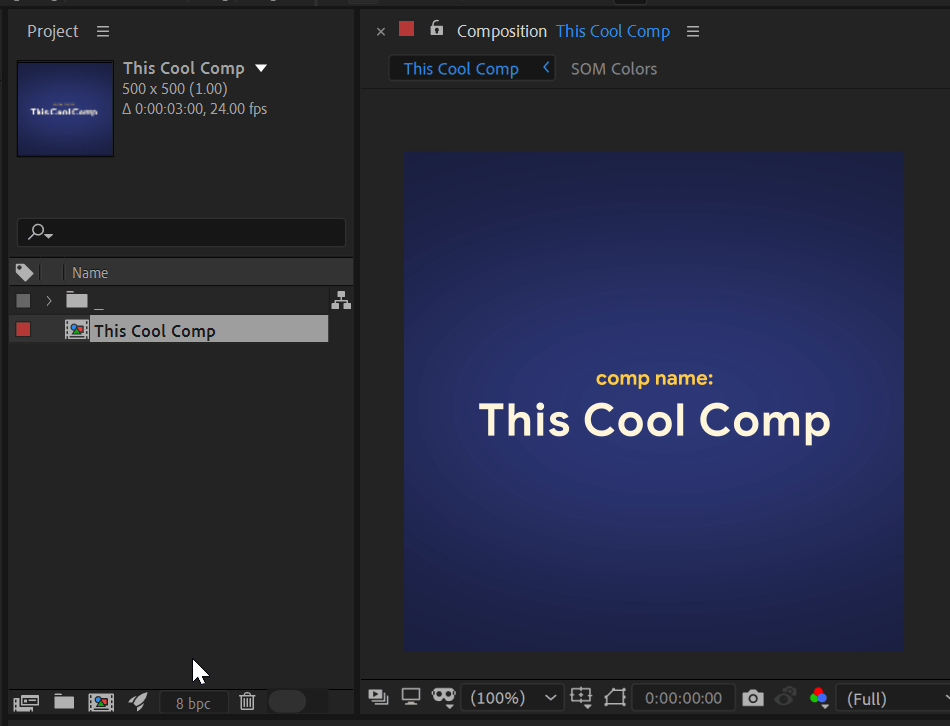Click the 0:00:03:00, 24.00 fps duration text
This screenshot has width=950, height=726.
[194, 109]
